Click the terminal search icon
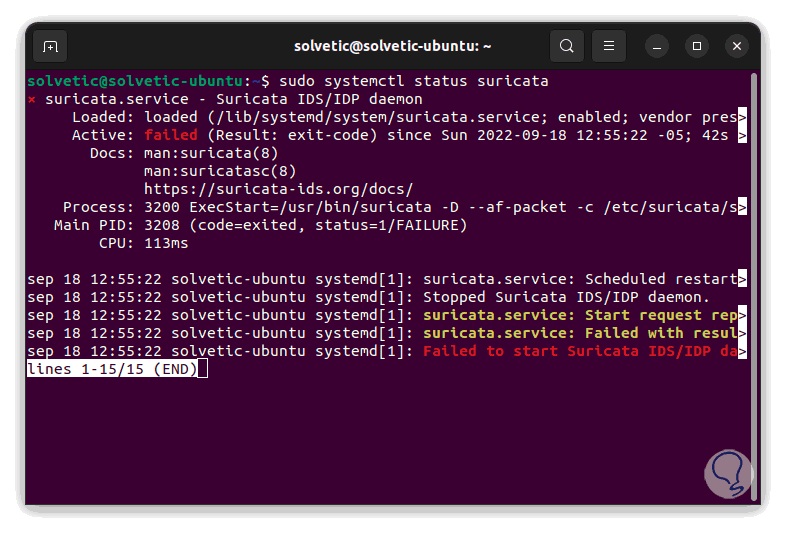The height and width of the screenshot is (533, 786). (567, 46)
